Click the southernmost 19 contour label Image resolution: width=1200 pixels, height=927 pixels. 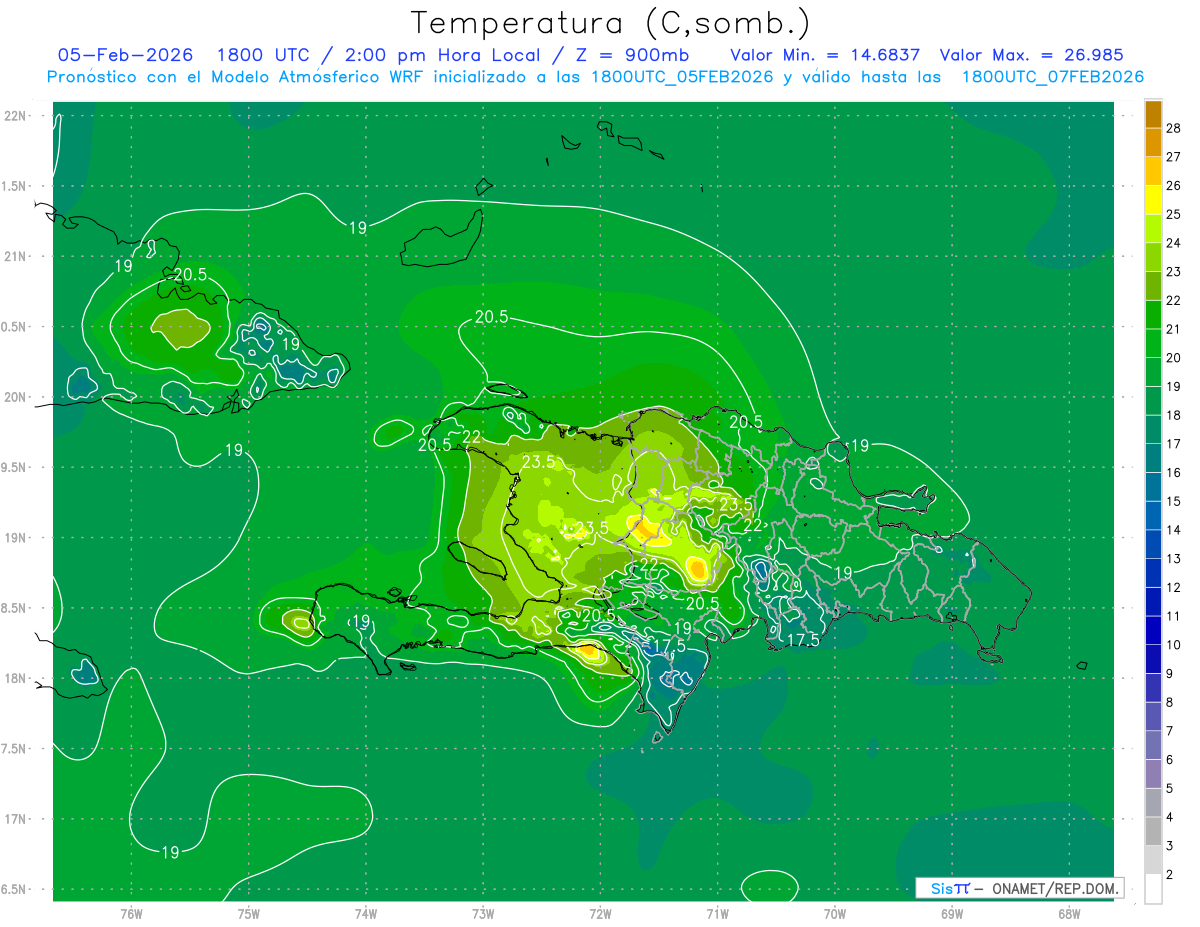click(x=170, y=852)
